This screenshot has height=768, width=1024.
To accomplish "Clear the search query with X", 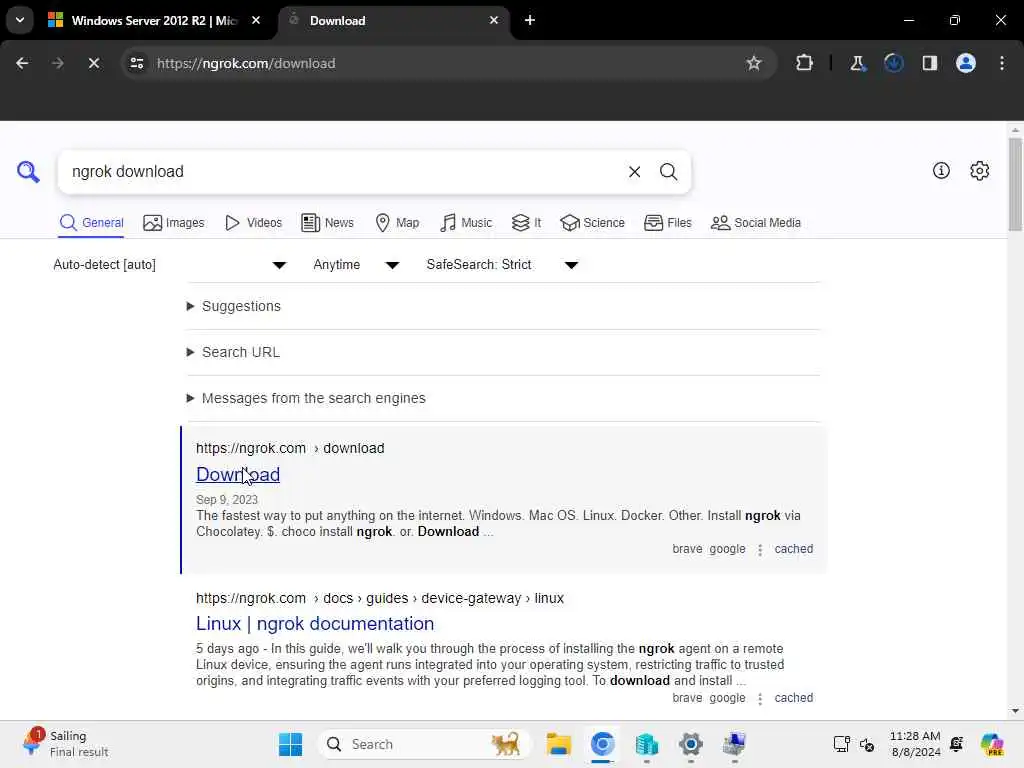I will 634,172.
